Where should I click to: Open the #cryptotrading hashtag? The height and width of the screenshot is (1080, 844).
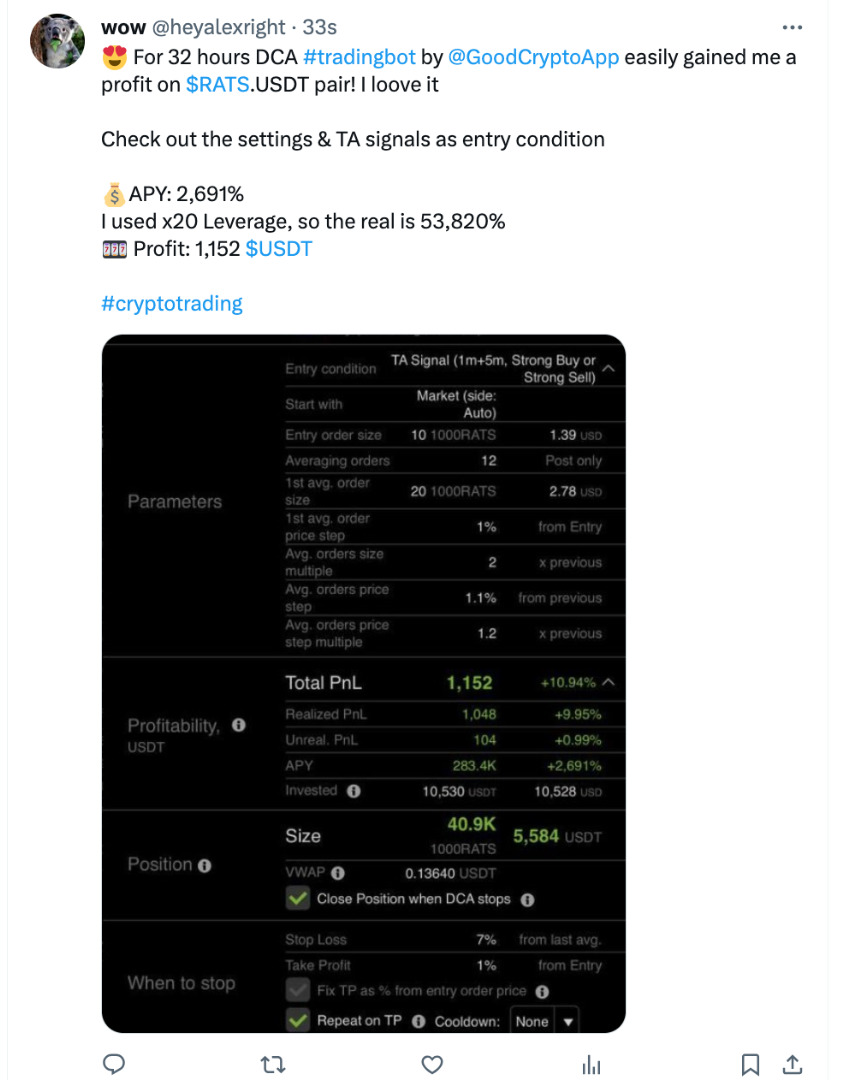(172, 303)
